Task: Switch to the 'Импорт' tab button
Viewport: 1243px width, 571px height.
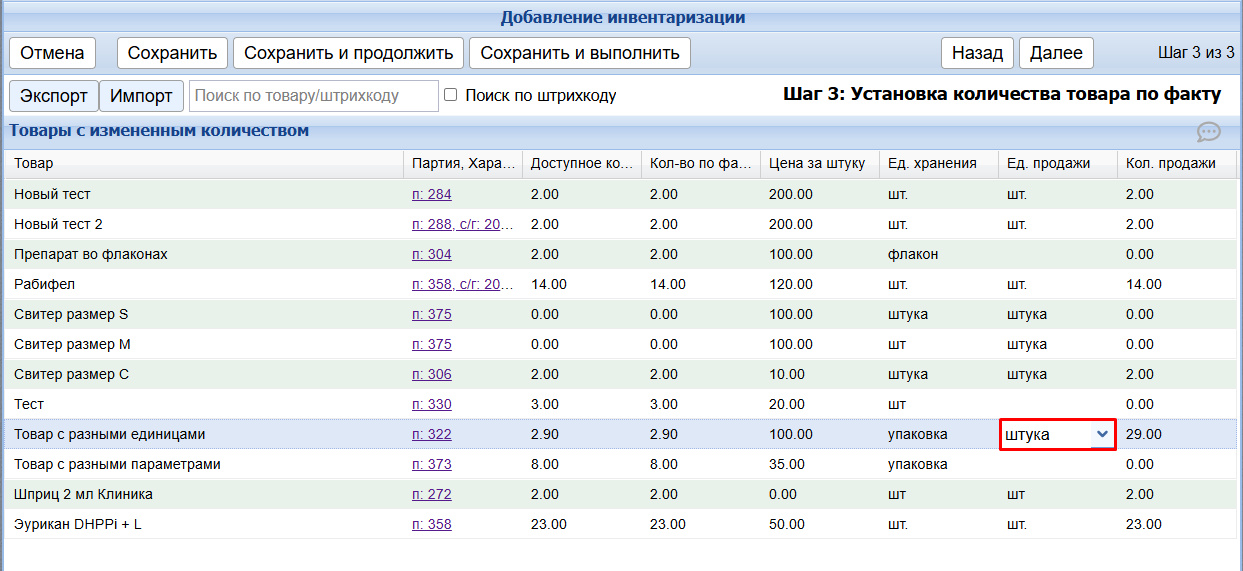Action: click(x=141, y=96)
